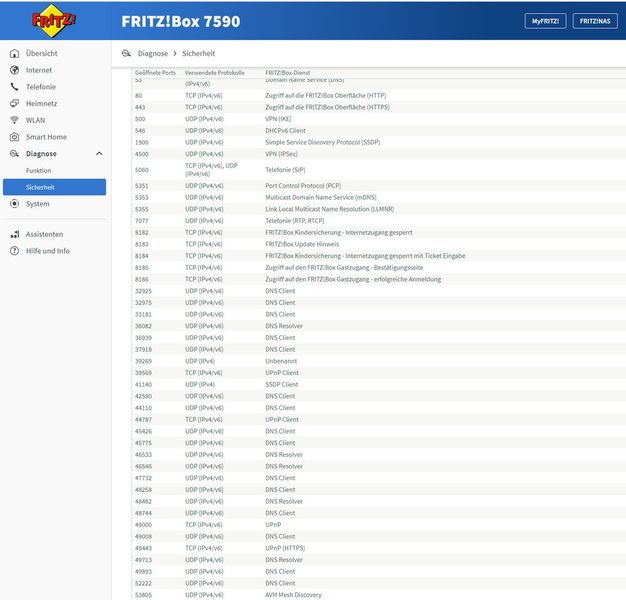
Task: Click the WLAN wifi icon
Action: pyautogui.click(x=14, y=120)
